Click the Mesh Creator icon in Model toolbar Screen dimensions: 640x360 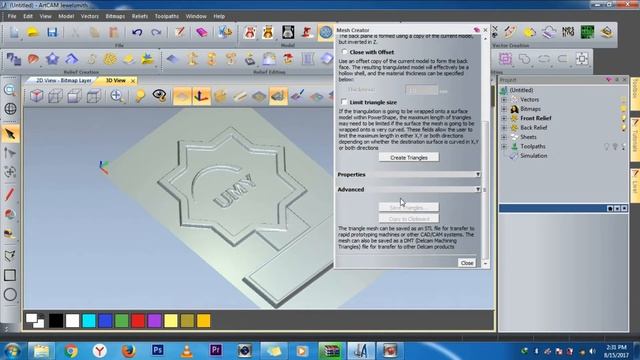pyautogui.click(x=325, y=32)
